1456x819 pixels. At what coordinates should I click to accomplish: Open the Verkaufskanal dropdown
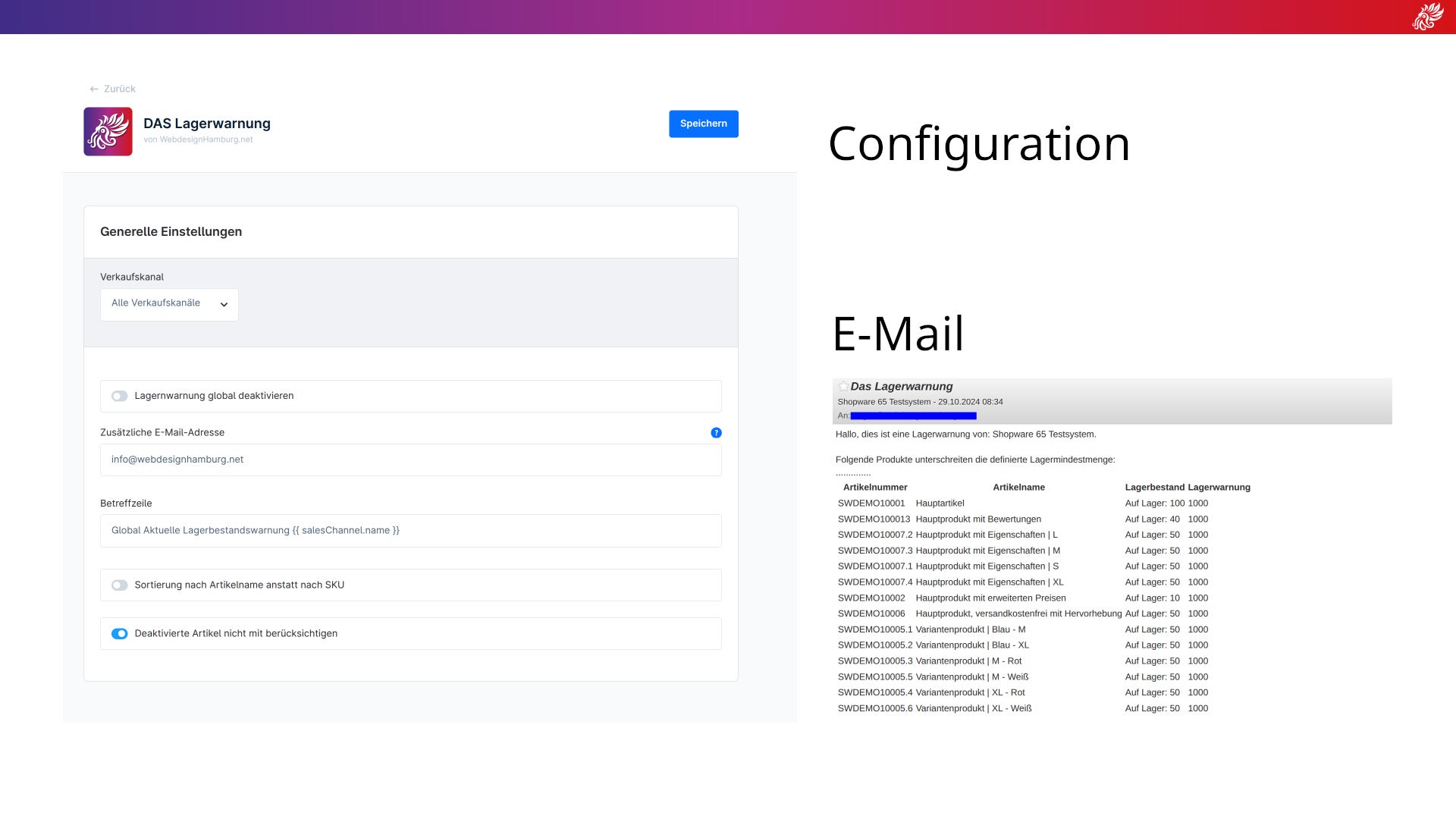pyautogui.click(x=168, y=304)
